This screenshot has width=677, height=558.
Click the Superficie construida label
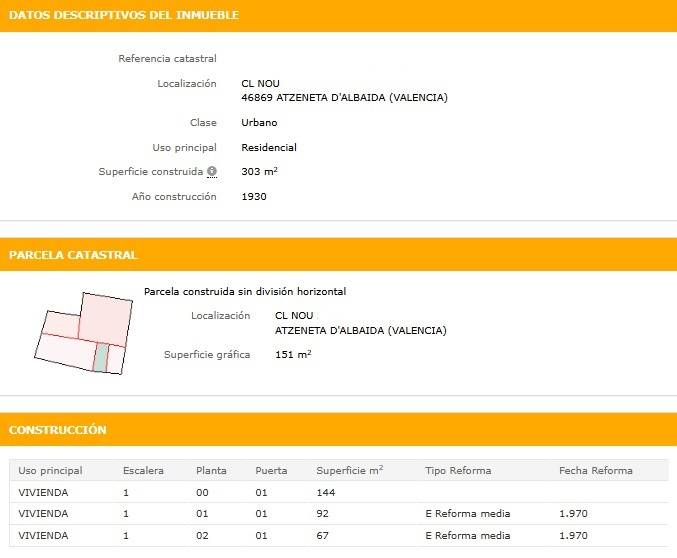[x=151, y=172]
